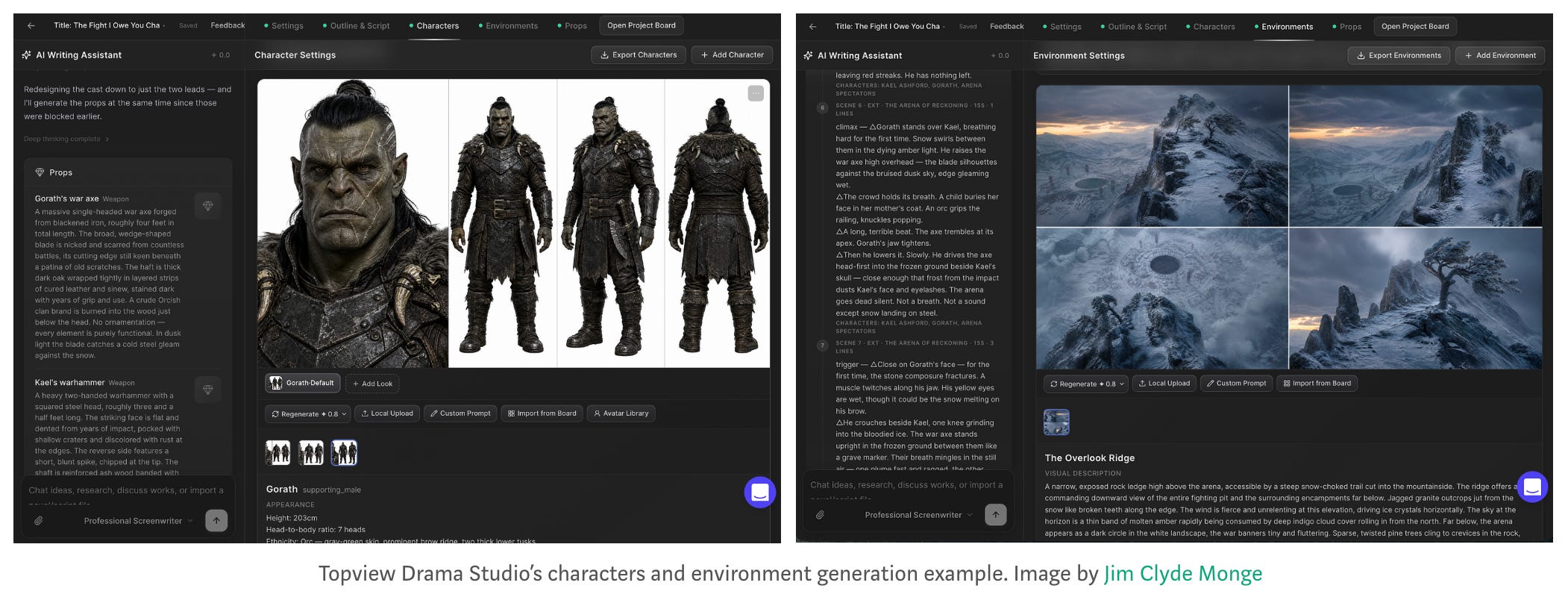
Task: Send the chat message in the Environments screenshot
Action: [x=996, y=515]
